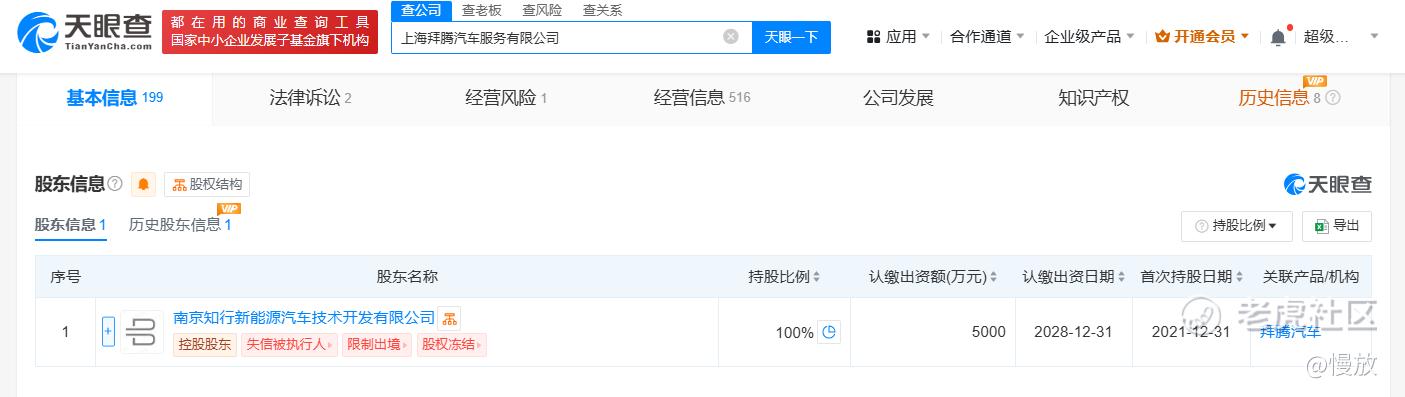The height and width of the screenshot is (397, 1405).
Task: Click the company name search input field
Action: click(x=555, y=38)
